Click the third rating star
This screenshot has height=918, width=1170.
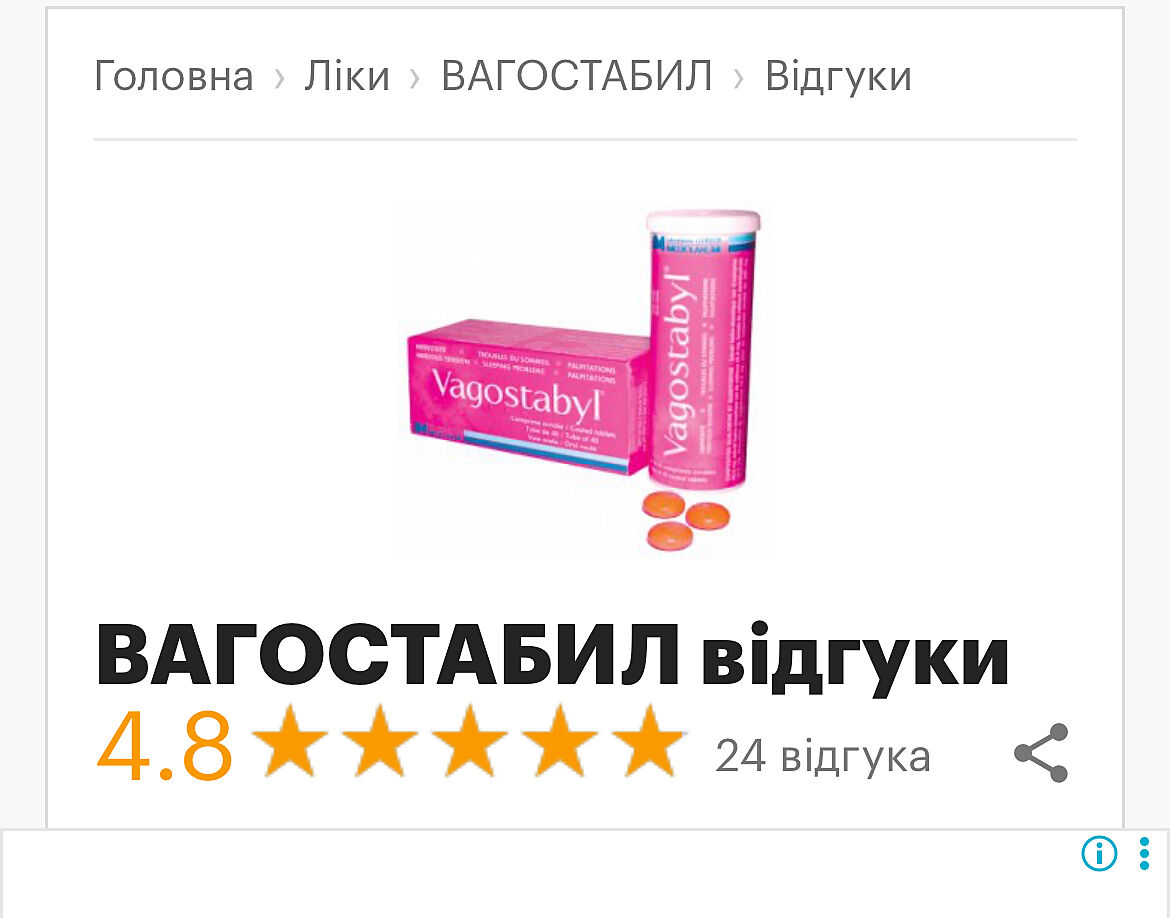coord(470,741)
